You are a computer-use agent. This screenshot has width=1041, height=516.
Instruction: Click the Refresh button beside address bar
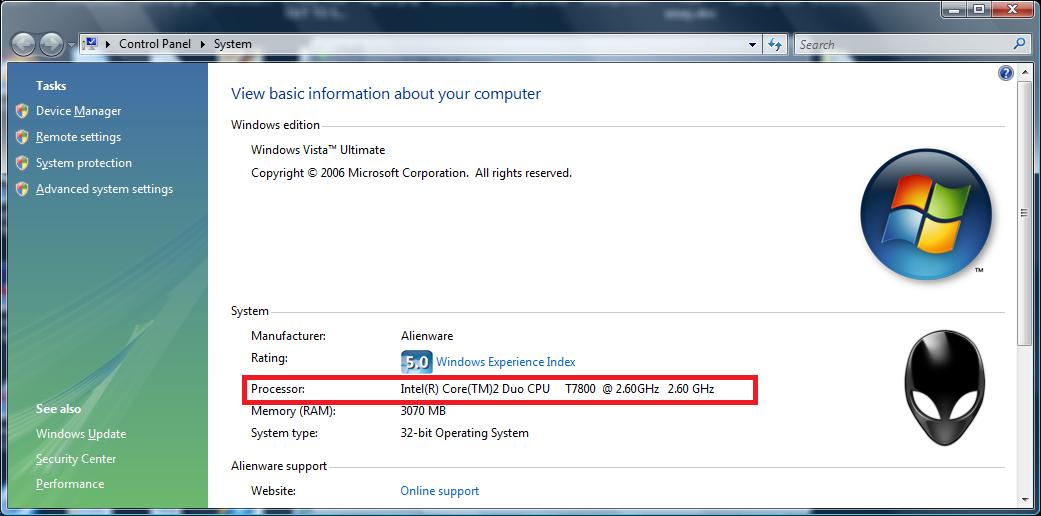[x=774, y=44]
